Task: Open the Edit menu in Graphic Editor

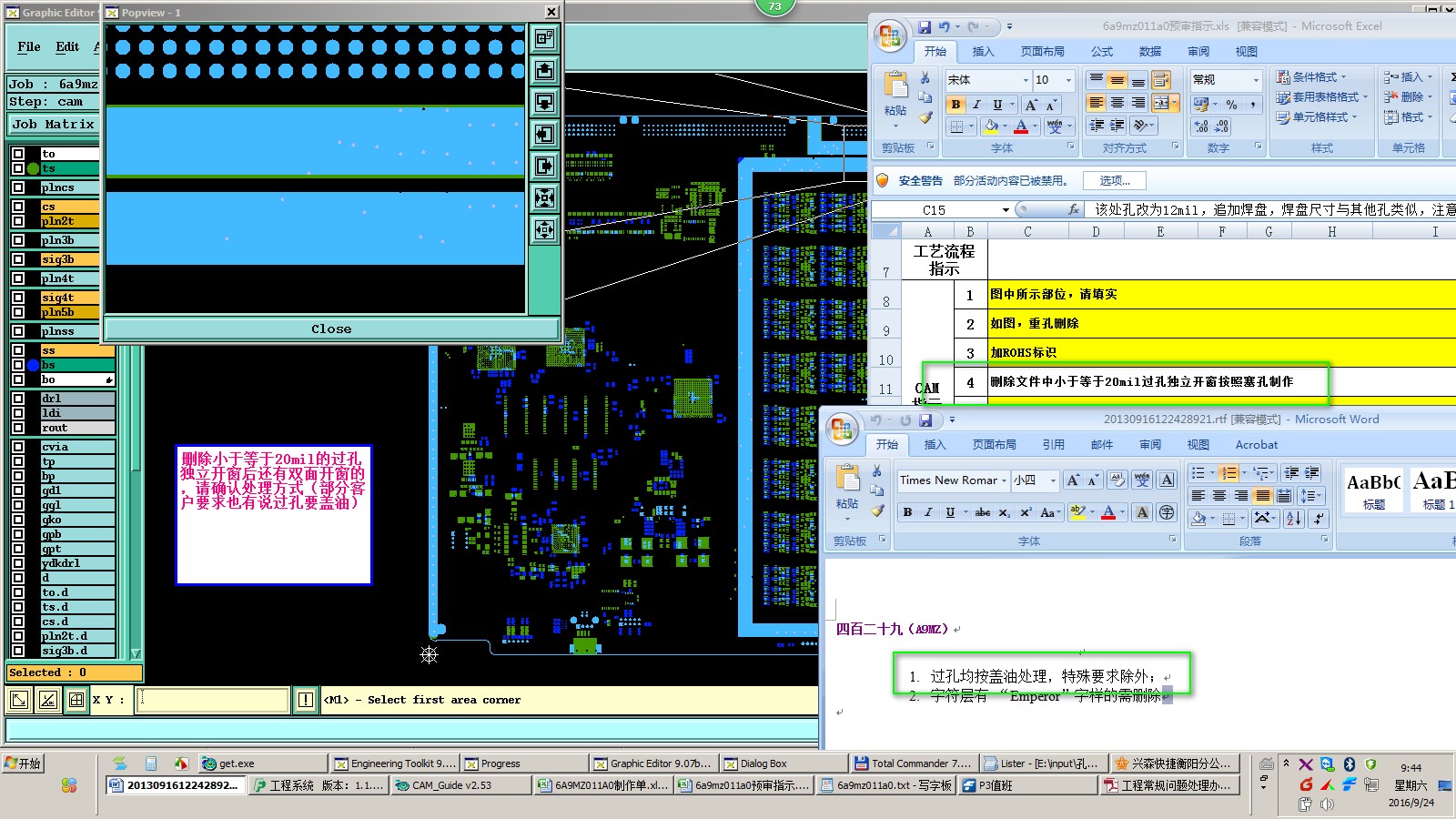Action: [x=67, y=46]
